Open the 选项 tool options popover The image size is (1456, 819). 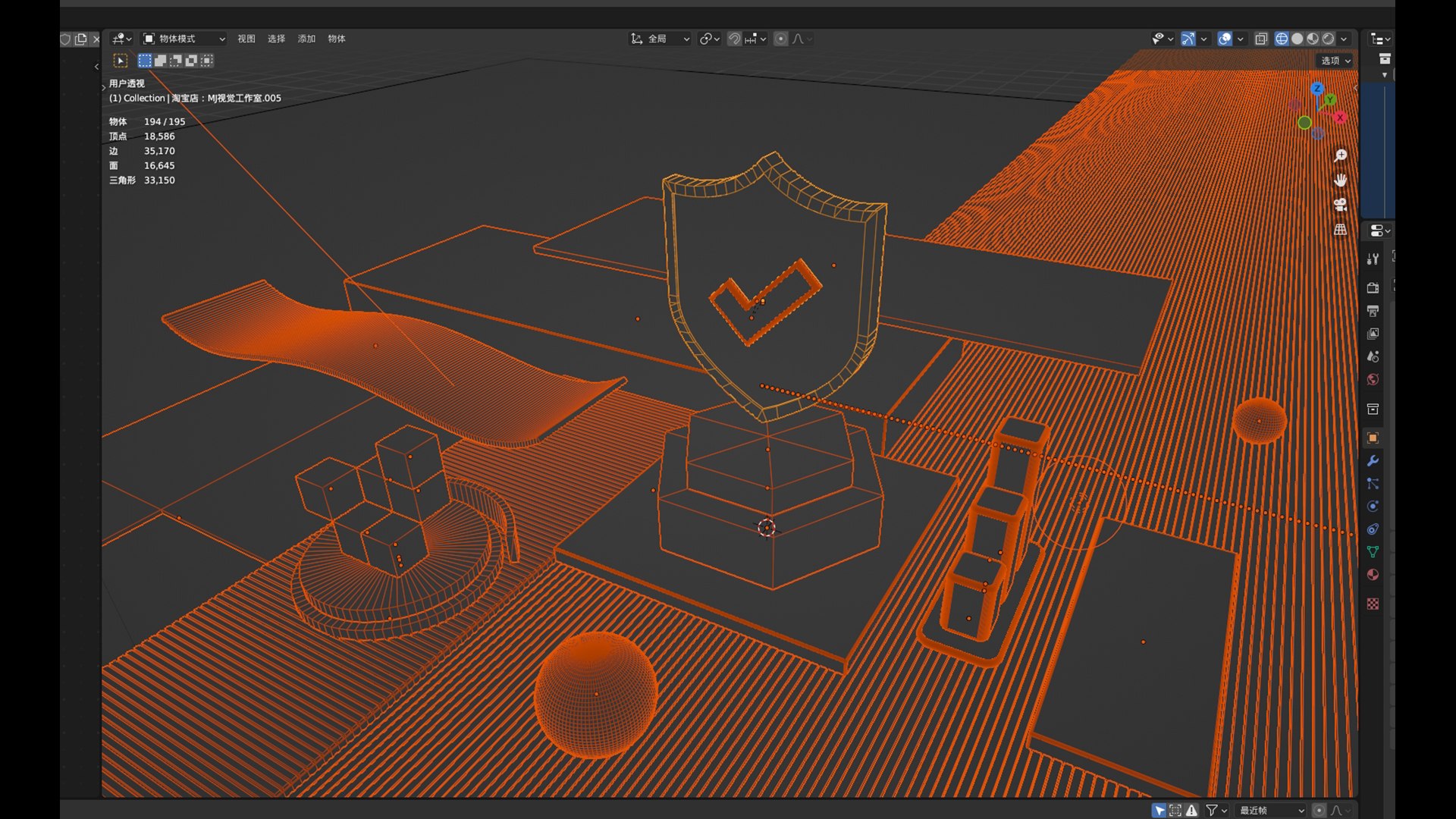[x=1335, y=61]
